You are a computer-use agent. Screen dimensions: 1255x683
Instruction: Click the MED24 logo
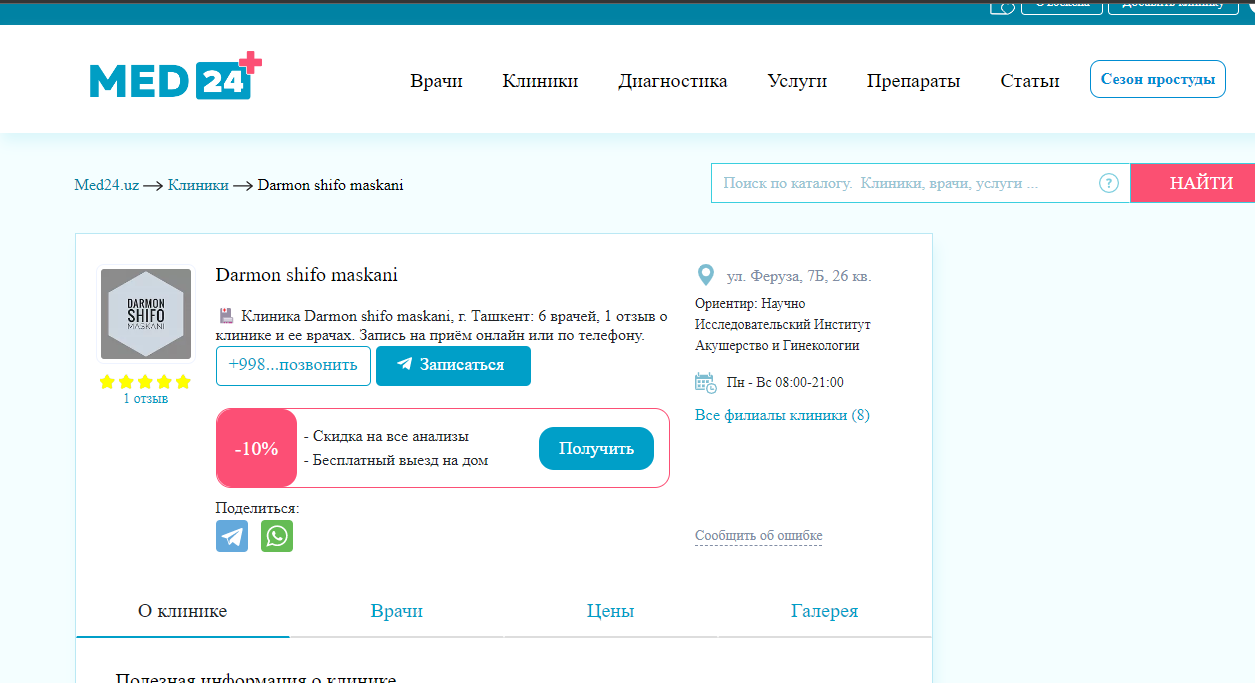point(176,76)
